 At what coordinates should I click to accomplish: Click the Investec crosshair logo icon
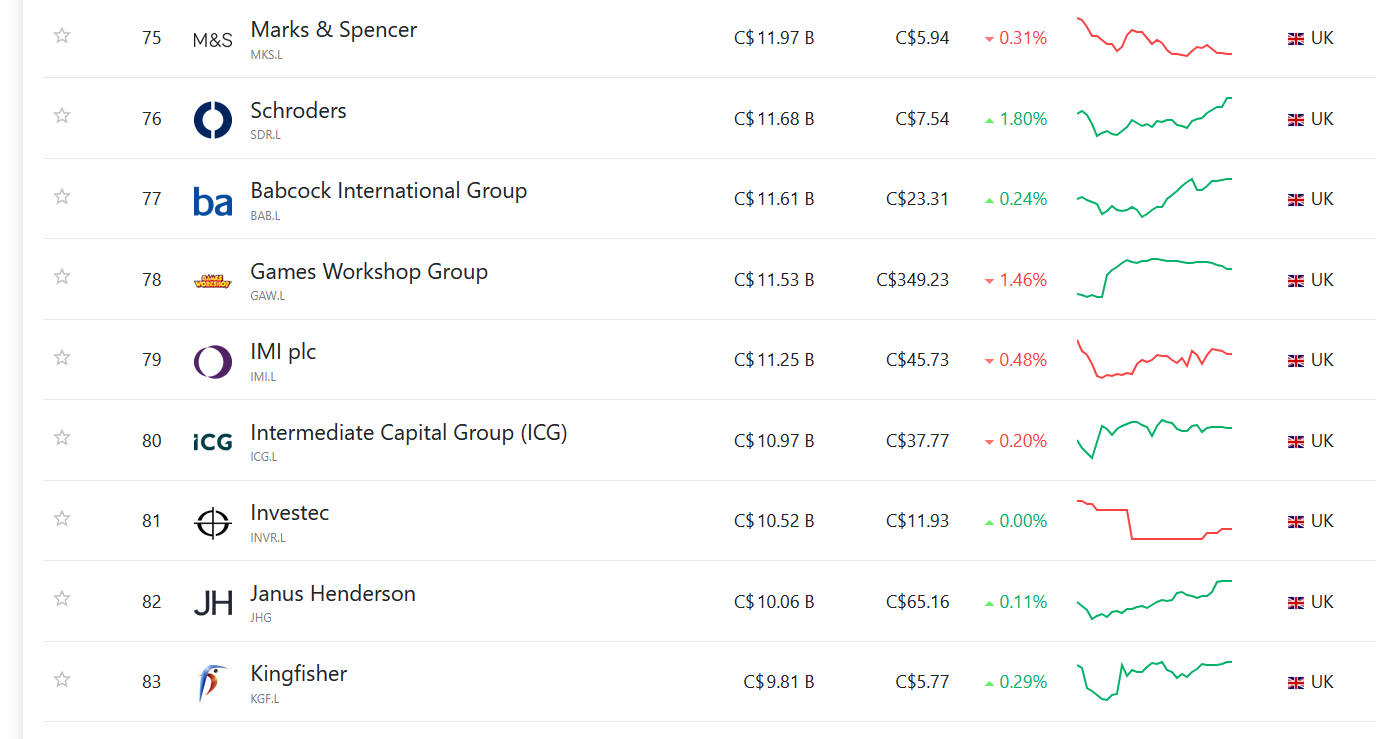(213, 522)
